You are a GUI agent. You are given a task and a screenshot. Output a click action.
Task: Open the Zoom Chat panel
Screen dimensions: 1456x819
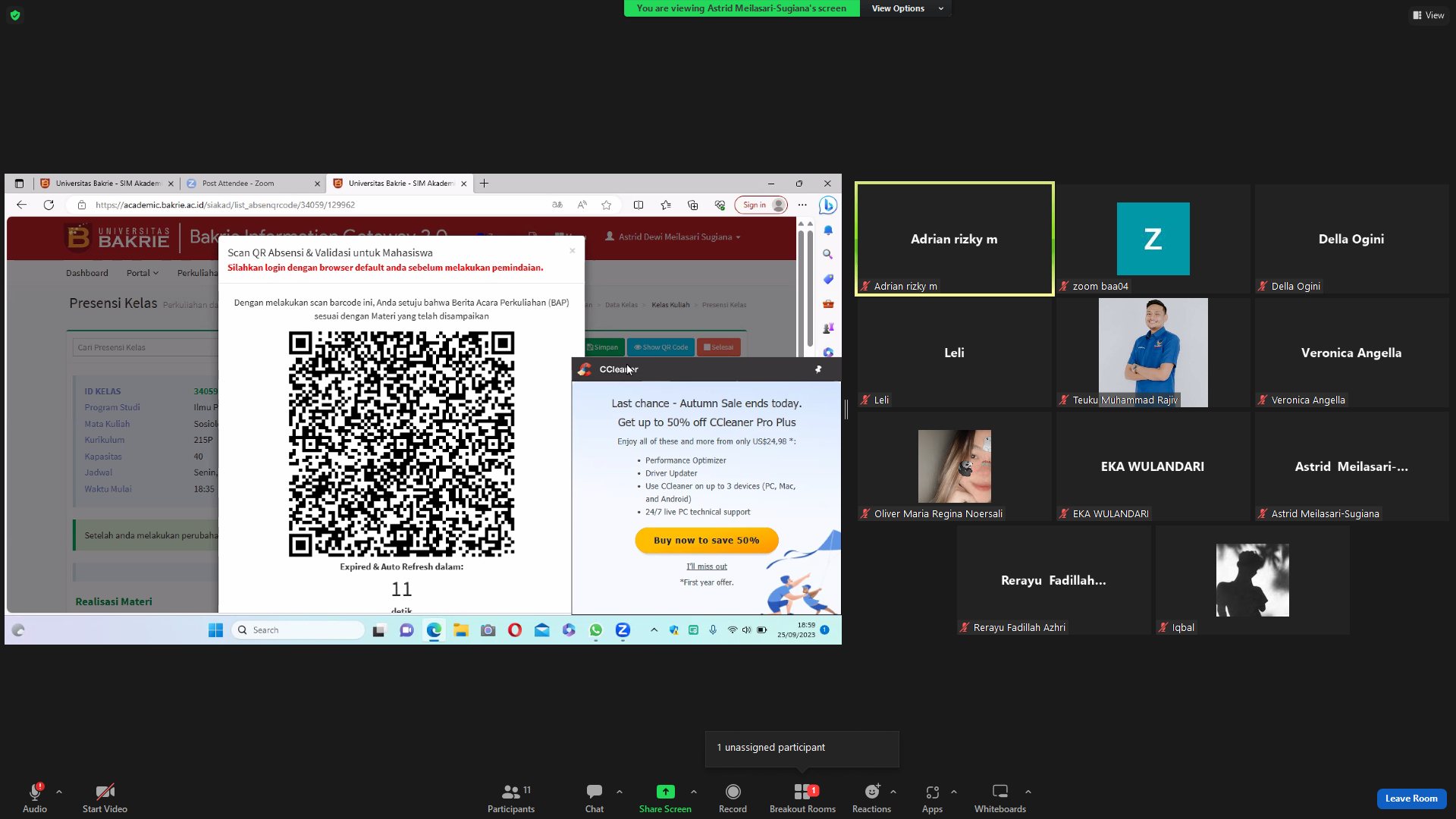(x=595, y=798)
